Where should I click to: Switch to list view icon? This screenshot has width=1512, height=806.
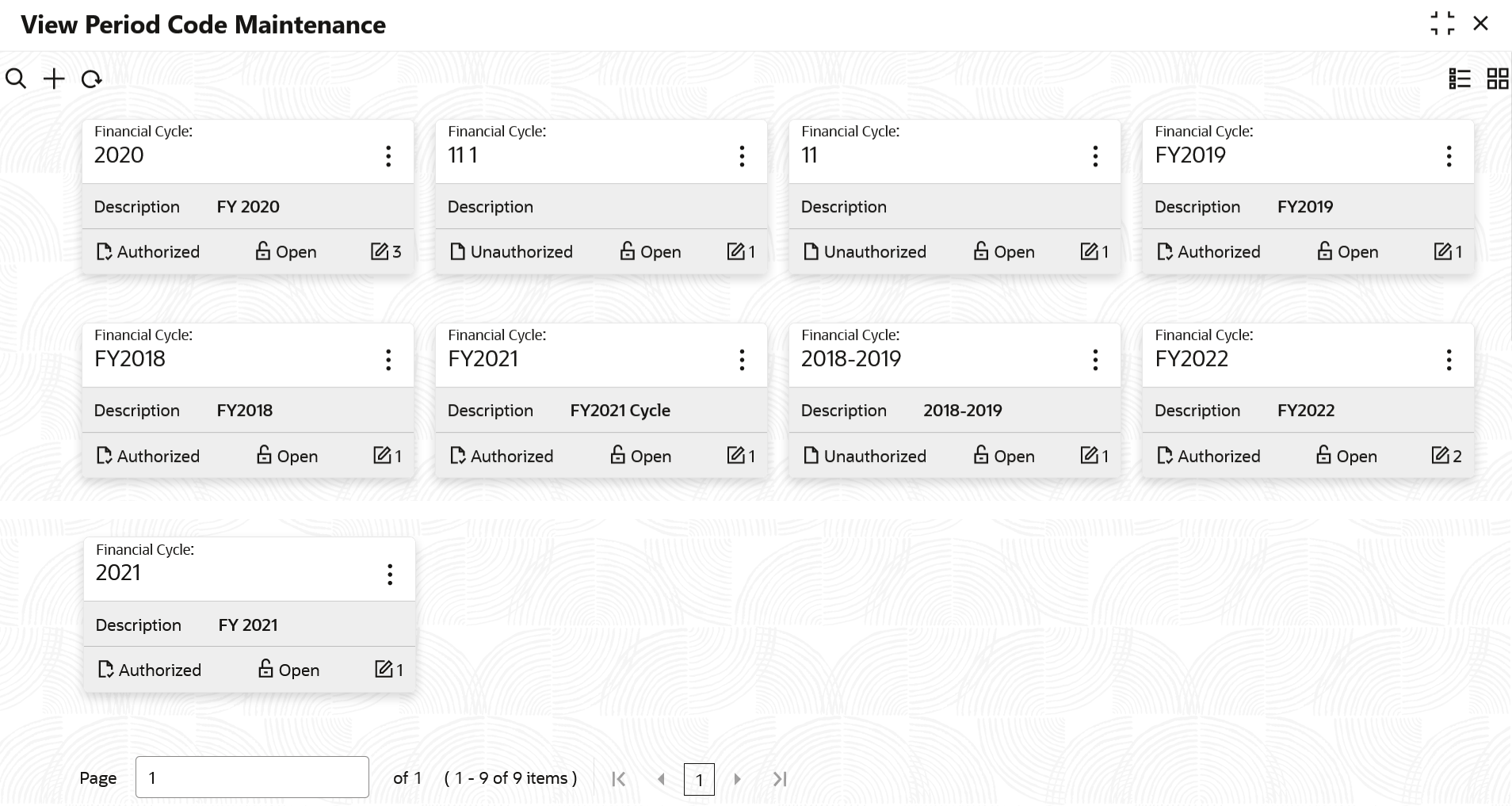pyautogui.click(x=1460, y=78)
